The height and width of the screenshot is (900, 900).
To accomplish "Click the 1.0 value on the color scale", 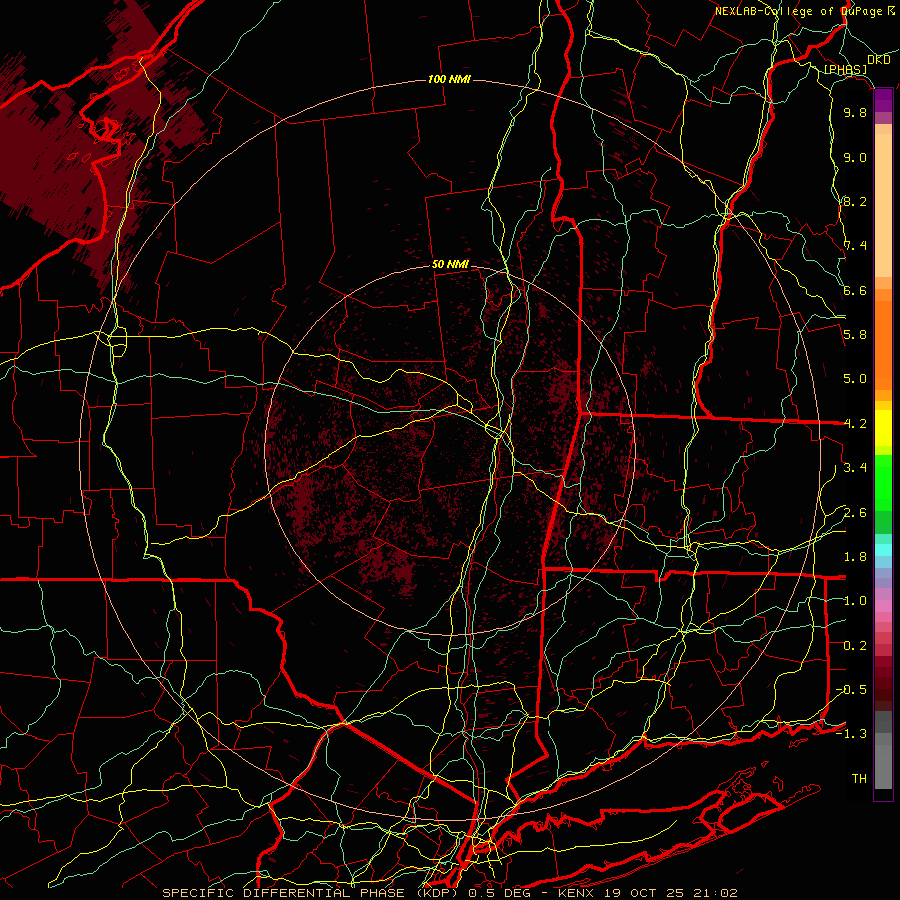I will point(855,601).
